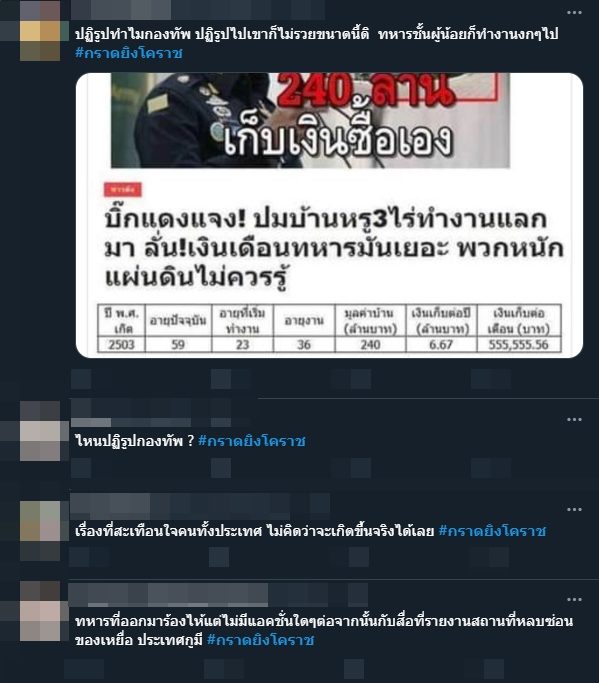Open the attached บิ๊กแดงแจง news image

tap(329, 215)
